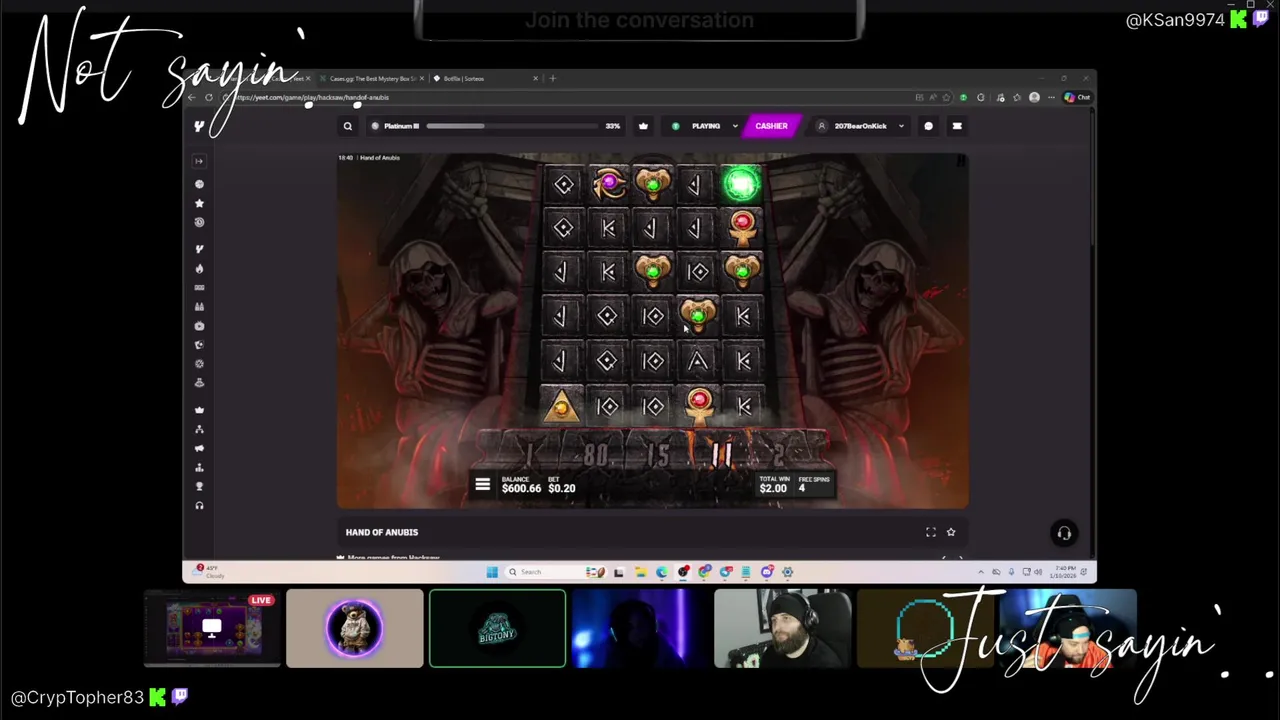Open the game hamburger menu beside Balance
Screen dimensions: 1280x720
482,485
